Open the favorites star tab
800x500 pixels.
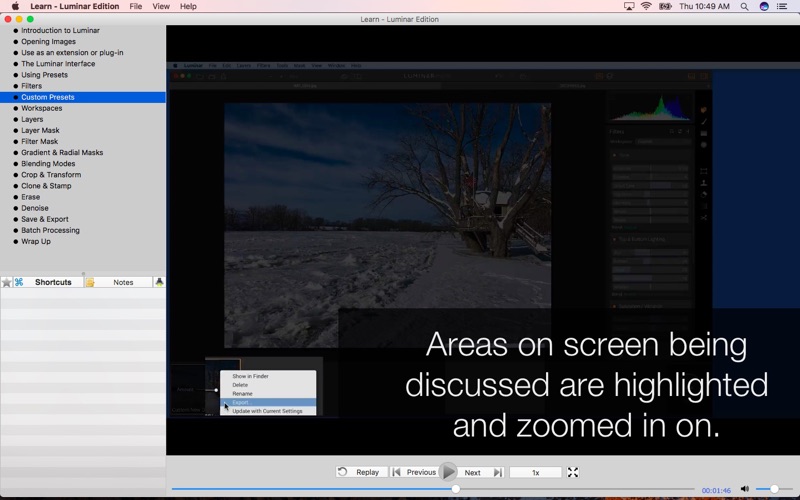(x=7, y=282)
